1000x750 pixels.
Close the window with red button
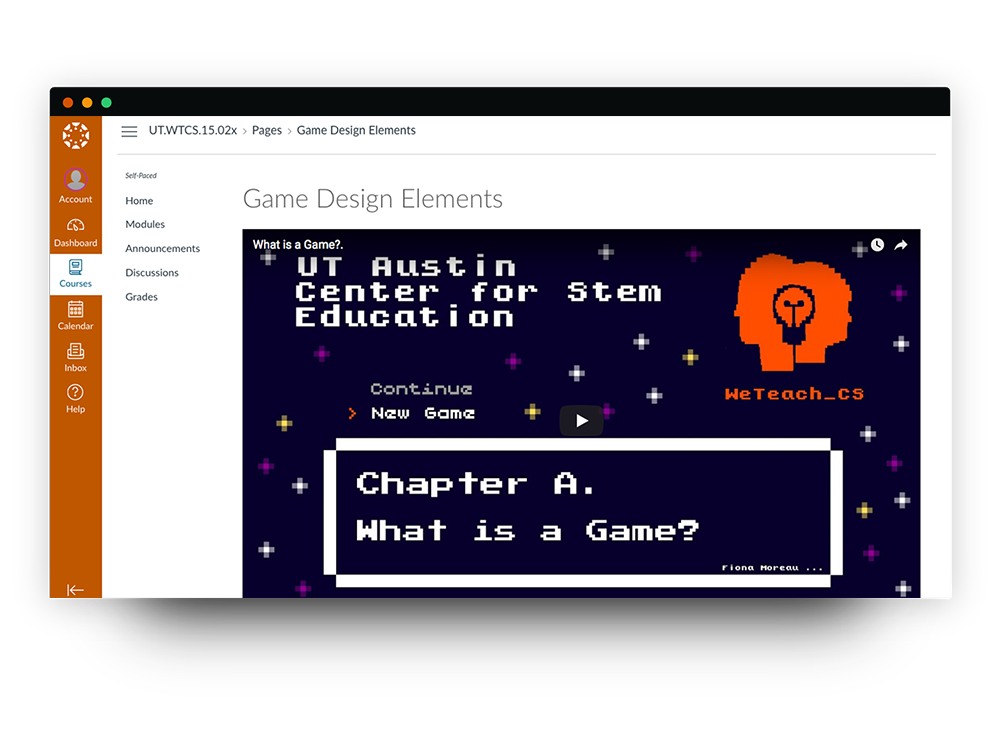[x=68, y=103]
